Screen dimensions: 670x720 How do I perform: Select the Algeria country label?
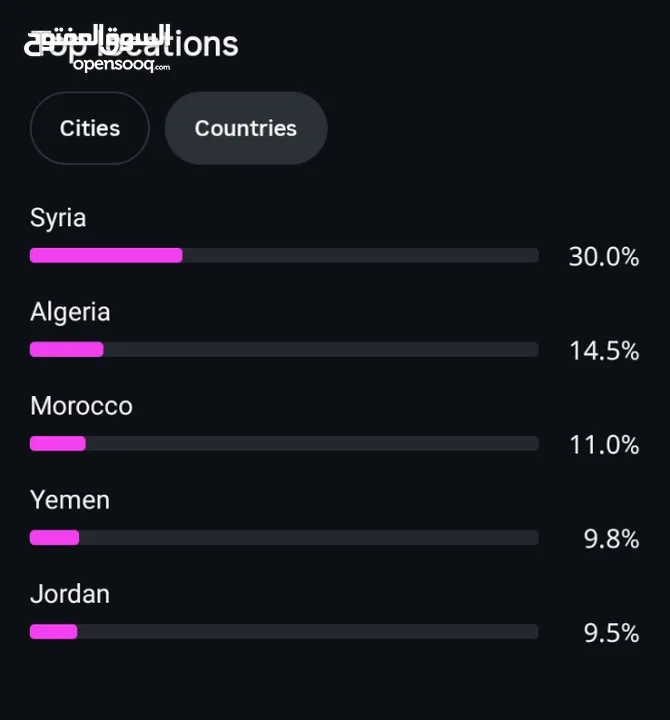coord(70,312)
